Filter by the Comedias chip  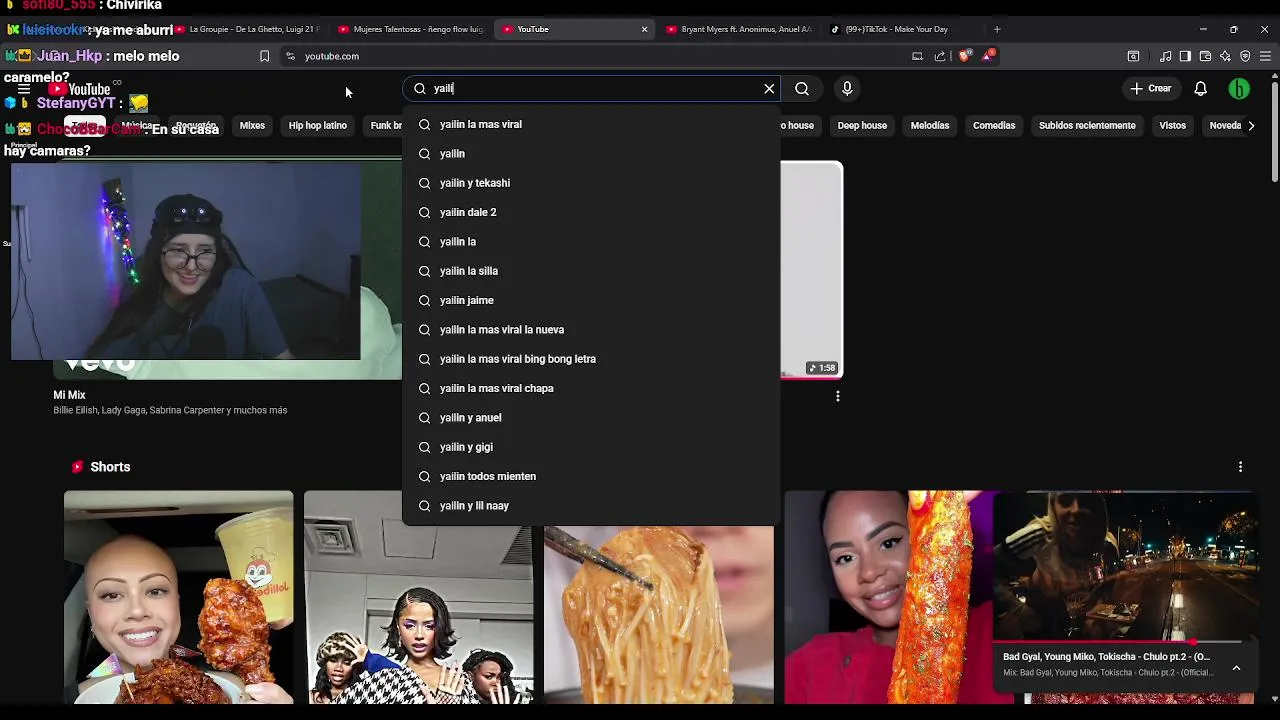click(994, 126)
